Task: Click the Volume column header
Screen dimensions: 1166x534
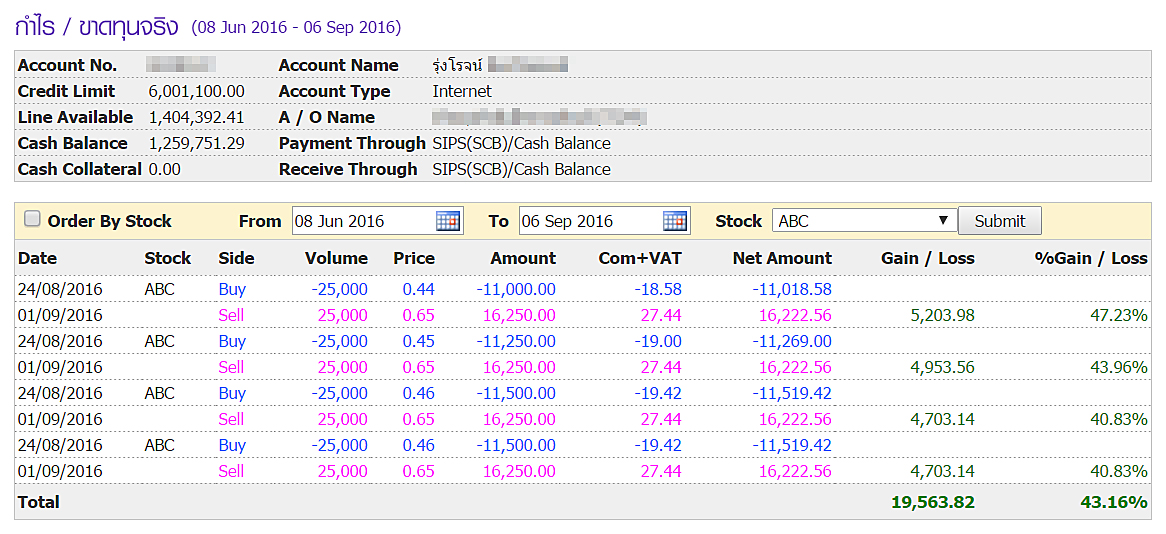Action: pyautogui.click(x=336, y=258)
